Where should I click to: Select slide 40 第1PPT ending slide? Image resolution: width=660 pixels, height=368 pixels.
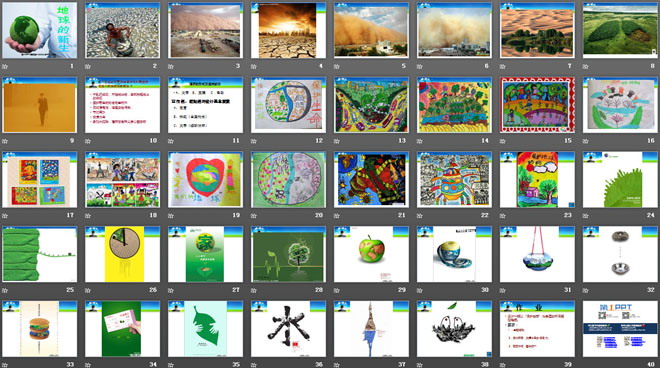pyautogui.click(x=620, y=328)
